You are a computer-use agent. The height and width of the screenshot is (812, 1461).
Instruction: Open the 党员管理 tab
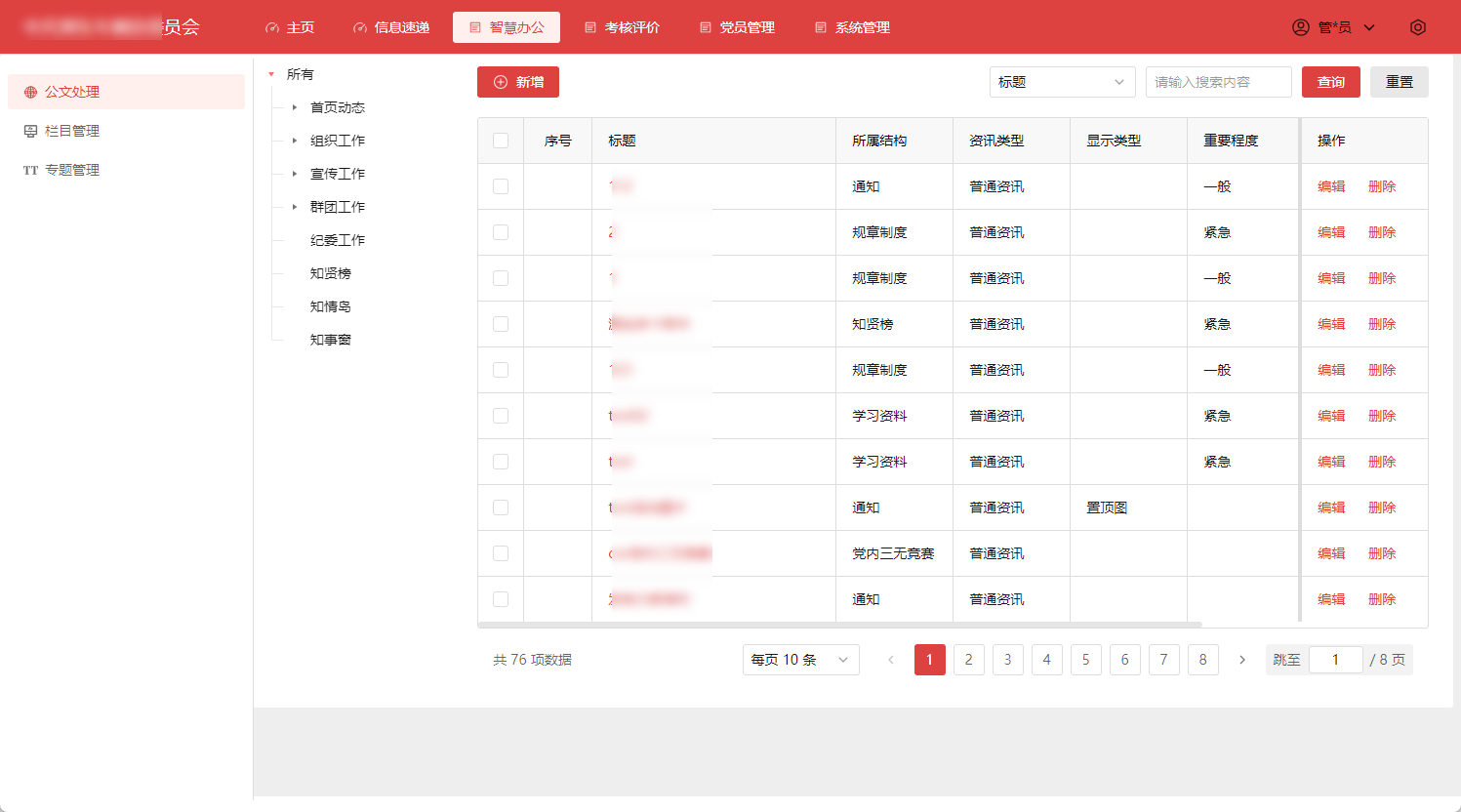point(737,27)
